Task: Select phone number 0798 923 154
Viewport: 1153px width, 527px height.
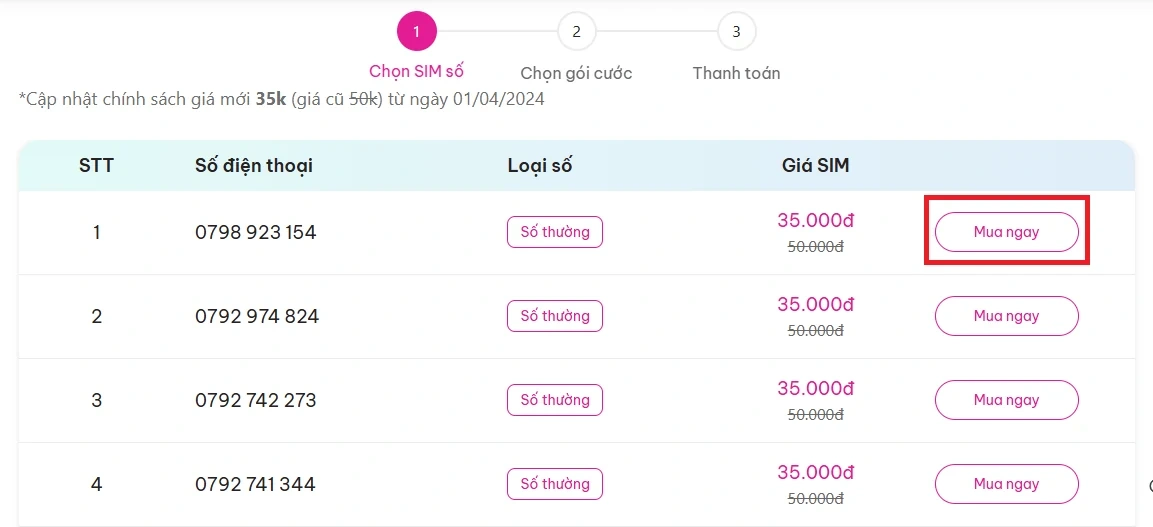Action: pyautogui.click(x=255, y=233)
